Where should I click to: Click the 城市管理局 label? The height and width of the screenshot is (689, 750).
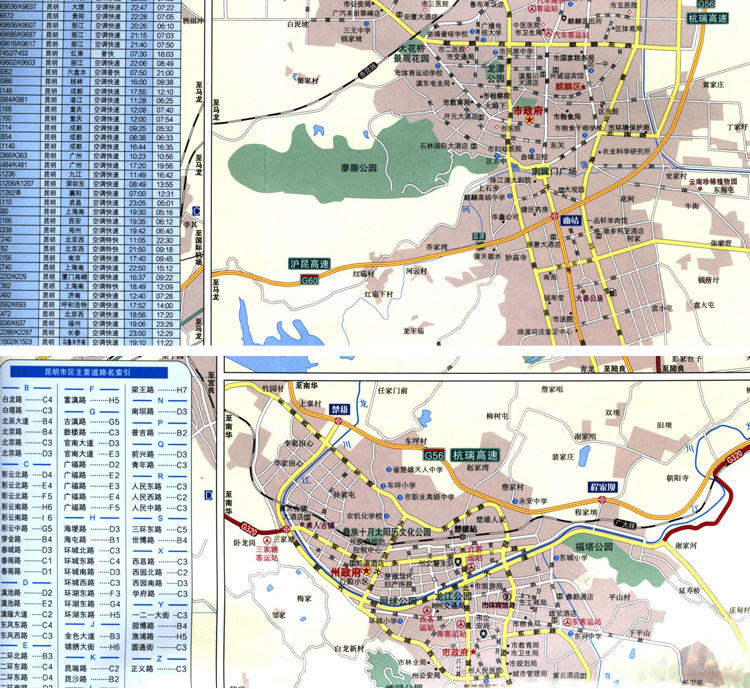pyautogui.click(x=529, y=674)
